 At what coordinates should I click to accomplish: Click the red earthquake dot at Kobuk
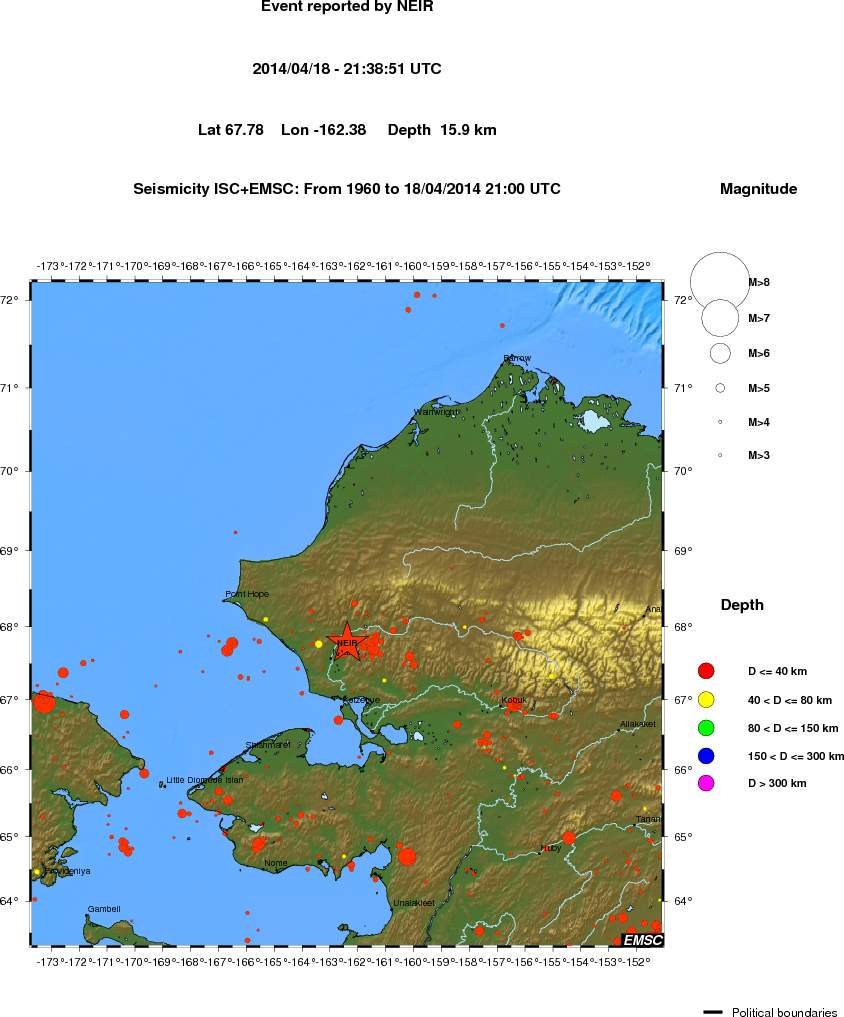tap(514, 704)
